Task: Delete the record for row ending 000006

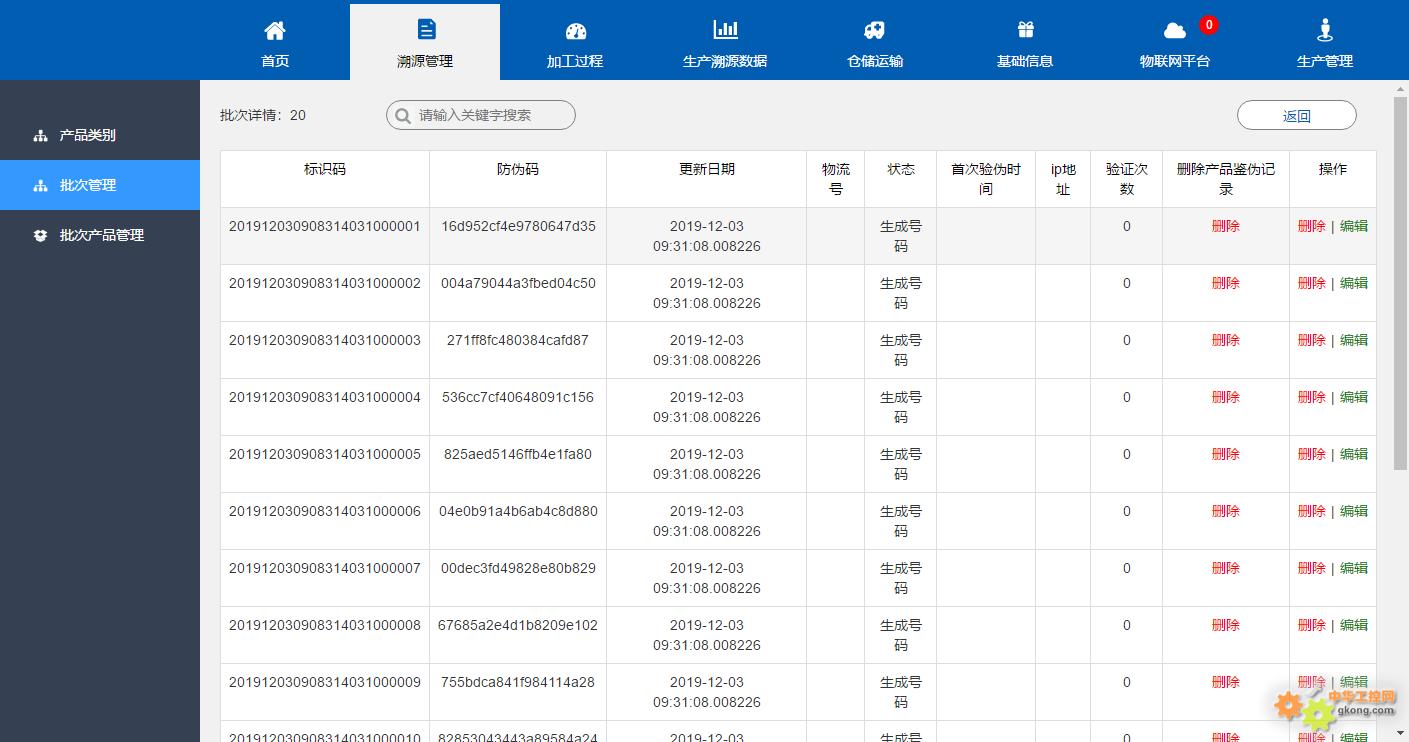Action: click(x=1311, y=511)
